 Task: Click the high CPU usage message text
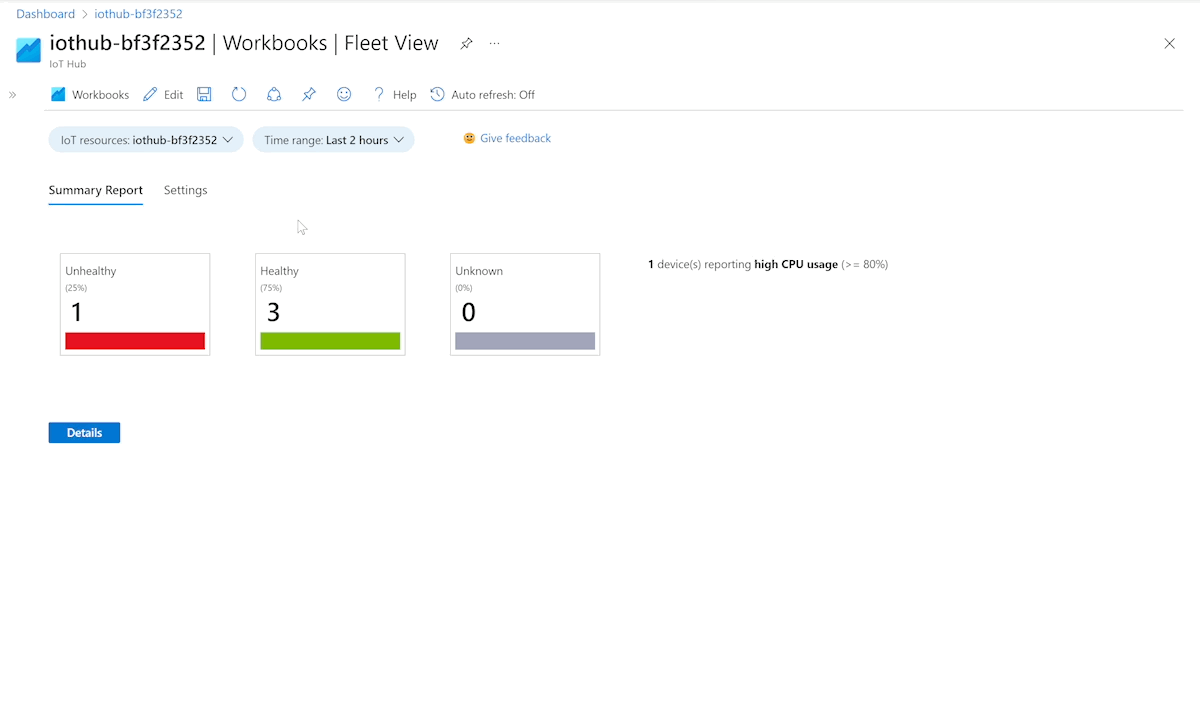pos(768,265)
